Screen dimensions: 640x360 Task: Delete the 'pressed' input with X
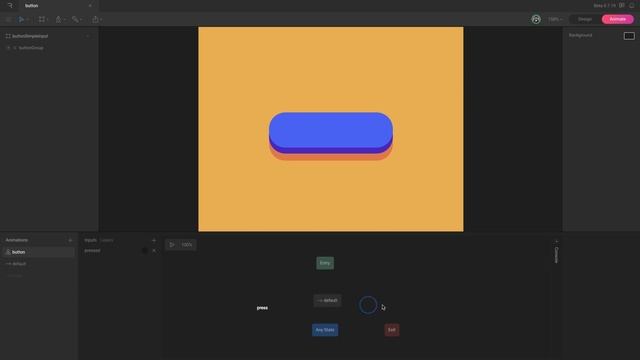pos(154,251)
